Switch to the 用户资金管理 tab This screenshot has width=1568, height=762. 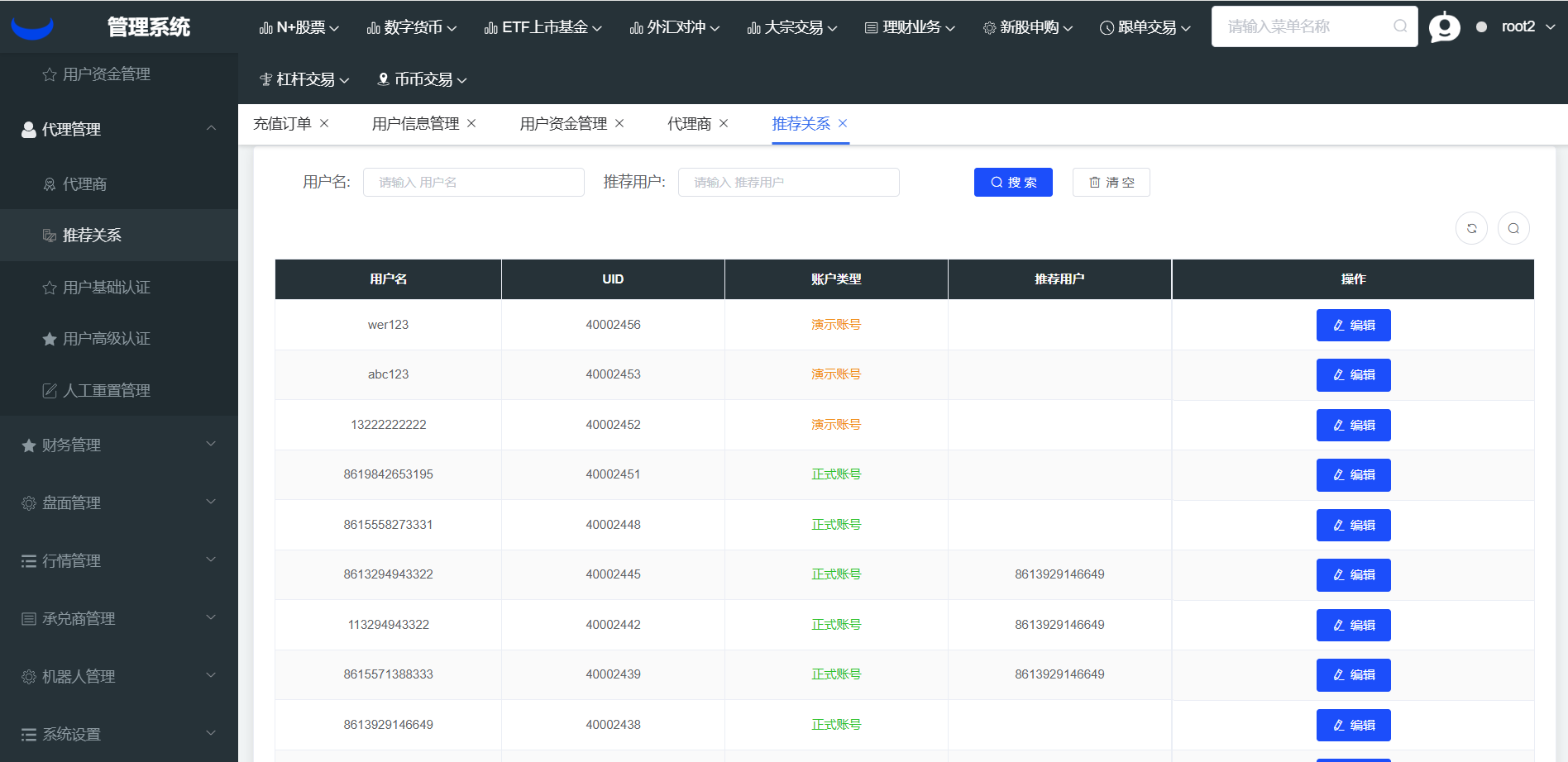pos(563,124)
